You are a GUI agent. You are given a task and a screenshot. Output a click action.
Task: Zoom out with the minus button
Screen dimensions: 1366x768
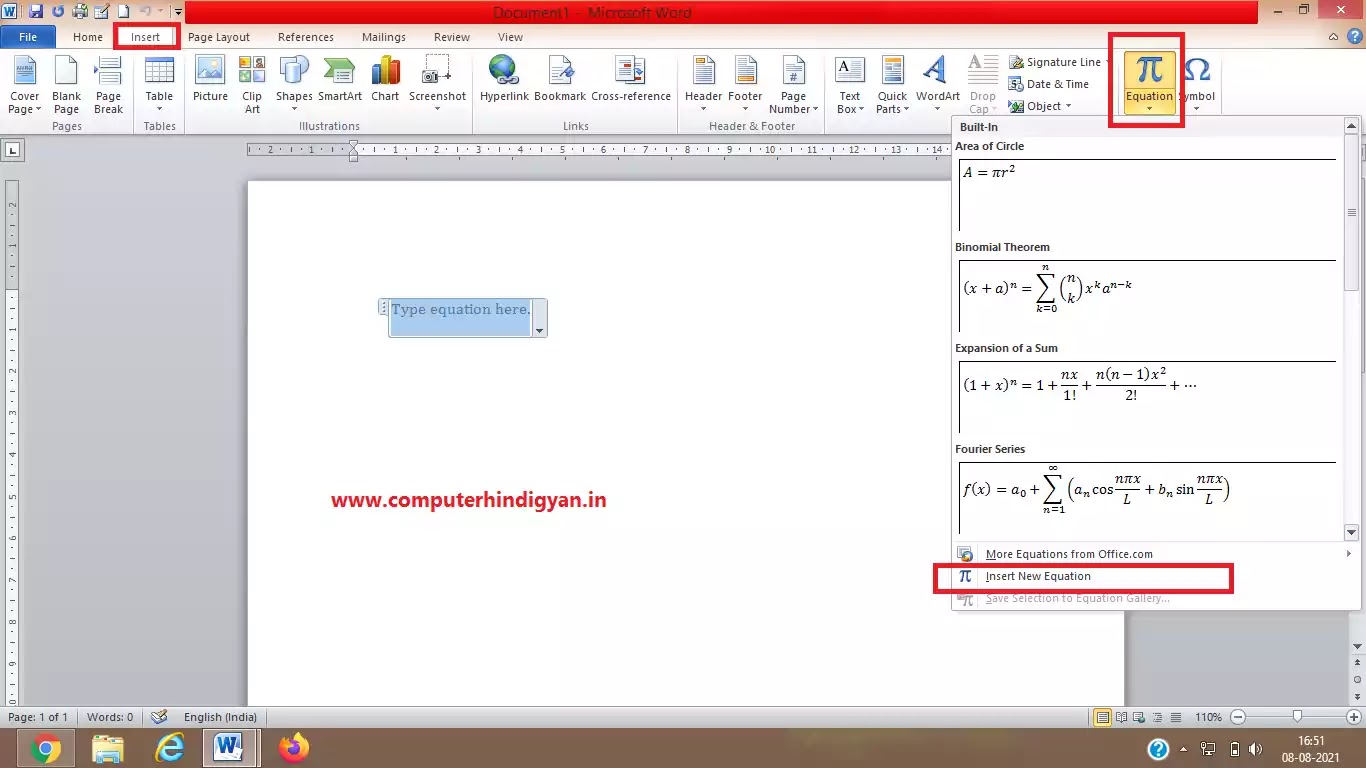point(1238,717)
